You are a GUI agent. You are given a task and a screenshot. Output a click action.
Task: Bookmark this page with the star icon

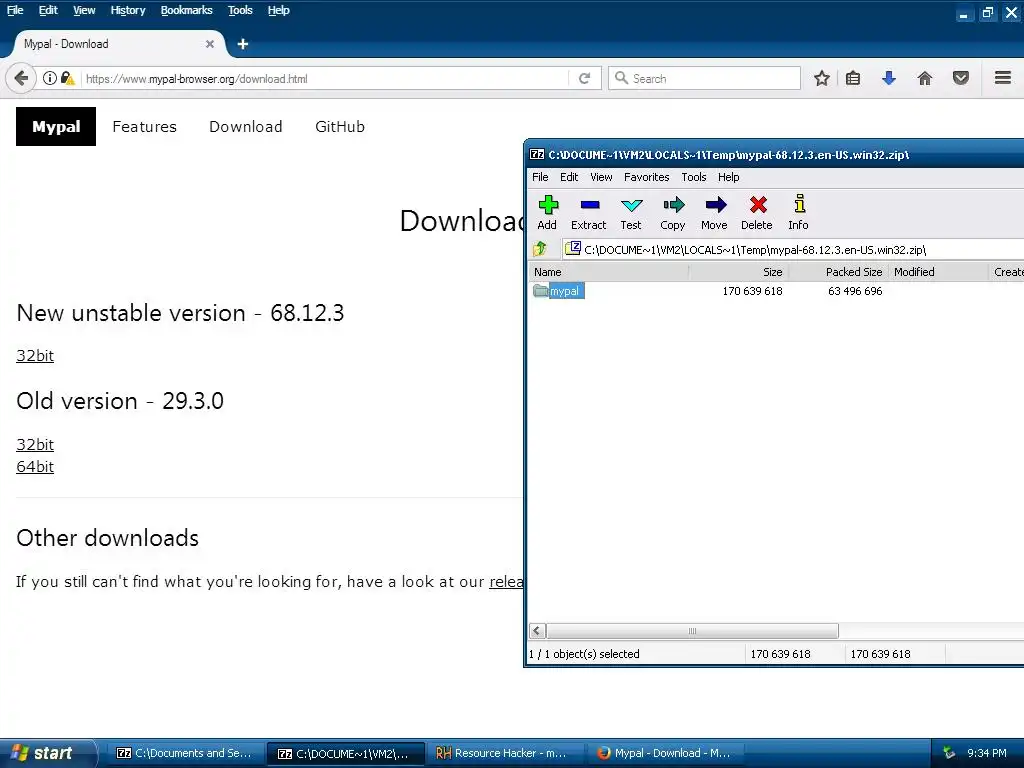(x=822, y=78)
